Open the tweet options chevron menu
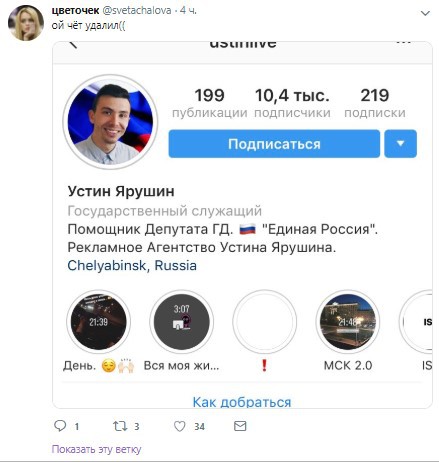Screen dimensions: 439x462 425,13
